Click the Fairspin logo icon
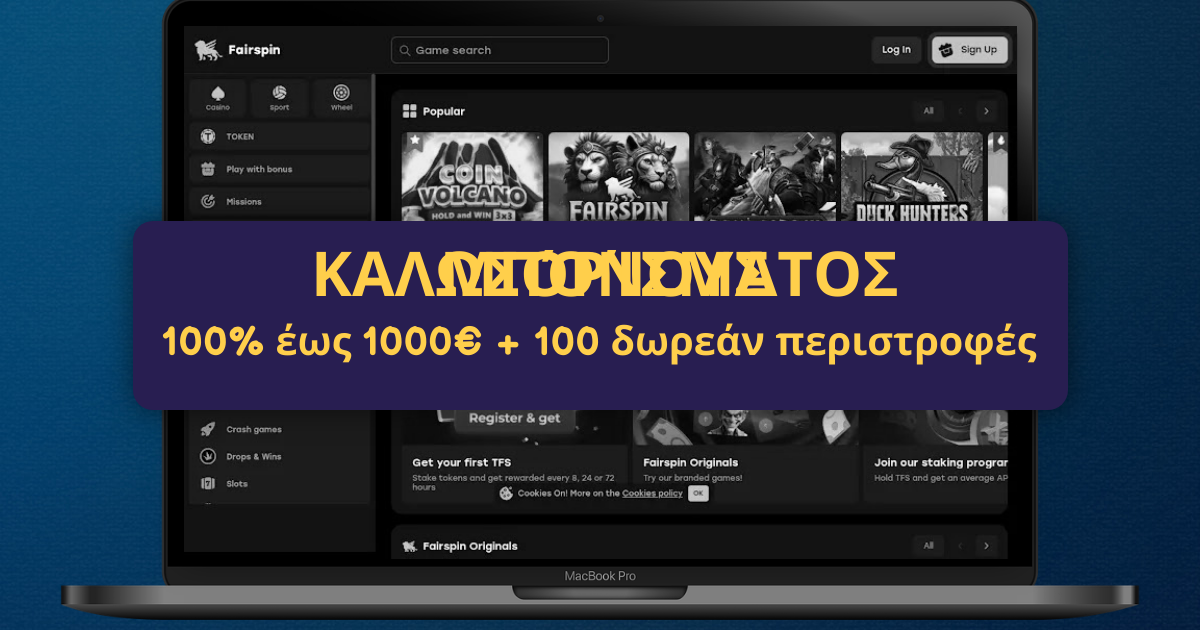The height and width of the screenshot is (630, 1200). pos(207,49)
